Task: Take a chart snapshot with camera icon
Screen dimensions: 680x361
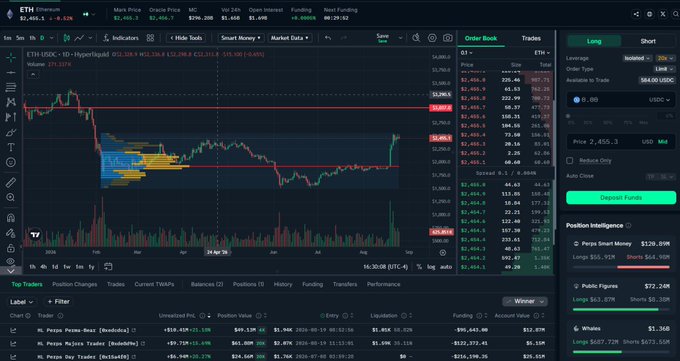Action: tap(448, 38)
